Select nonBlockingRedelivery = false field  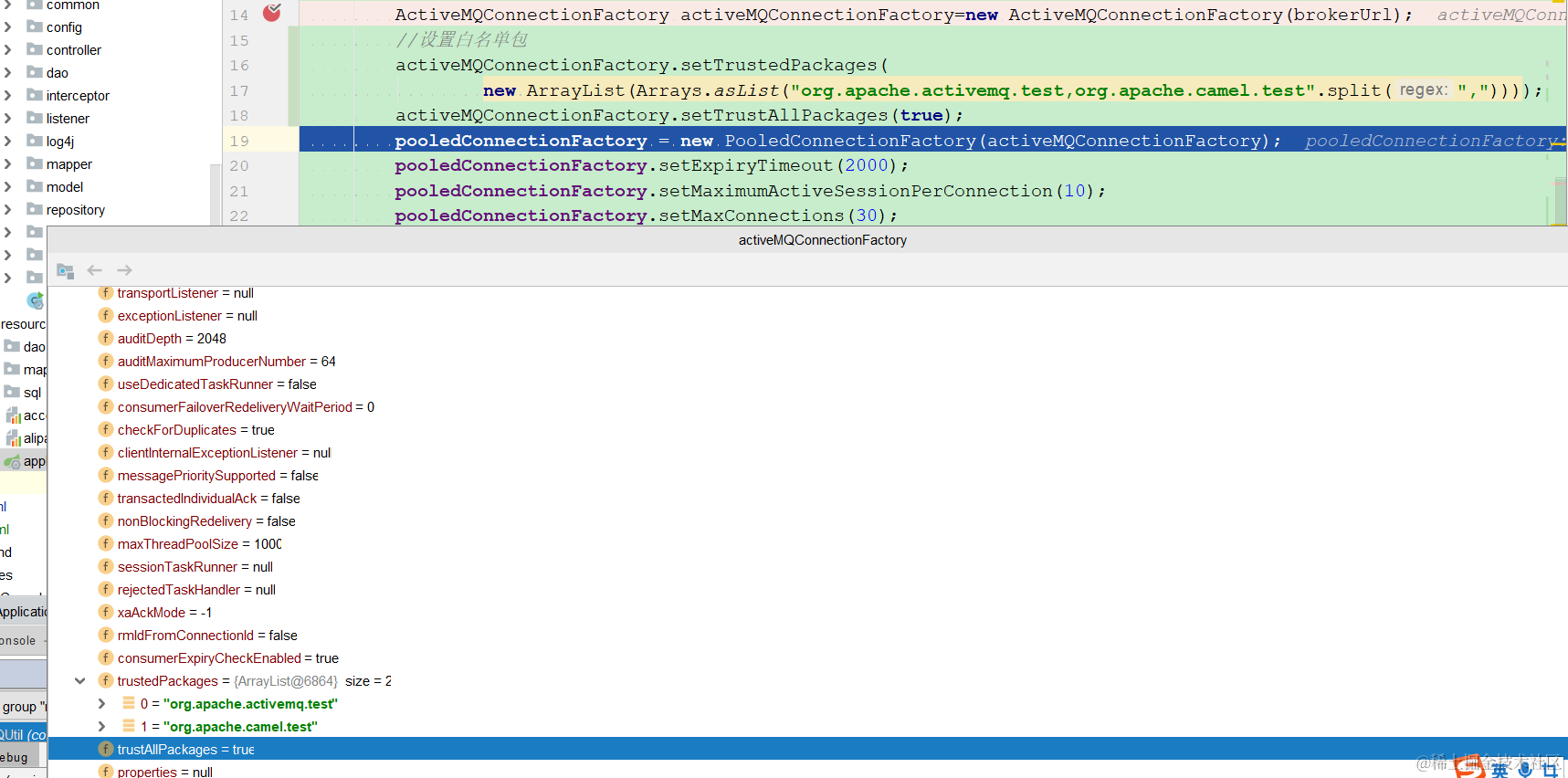[x=206, y=521]
